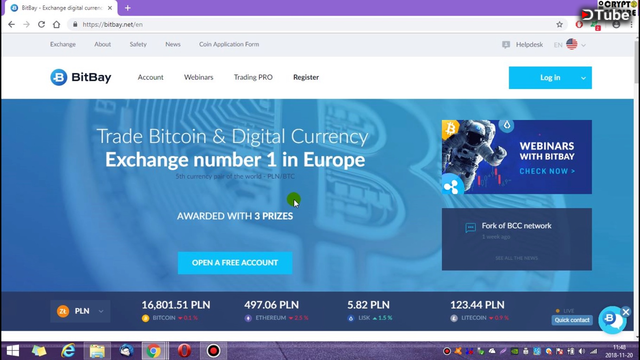Reload the page with the refresh icon
The image size is (640, 360).
(41, 24)
